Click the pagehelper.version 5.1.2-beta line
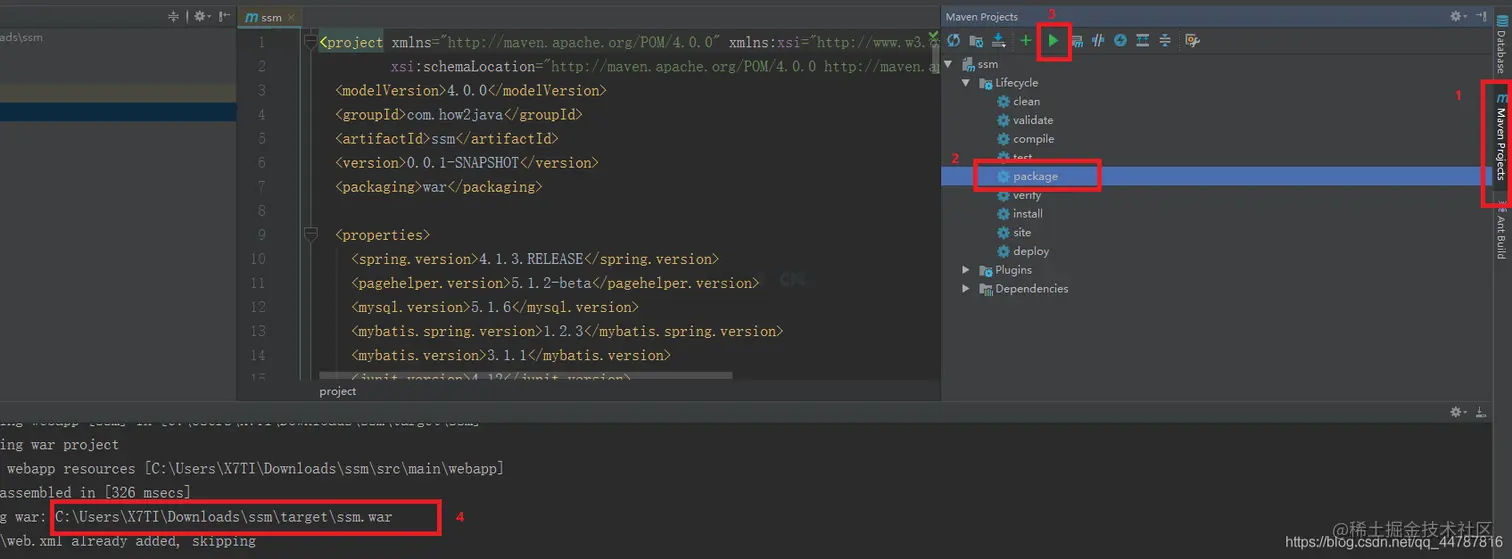This screenshot has width=1512, height=559. point(555,283)
